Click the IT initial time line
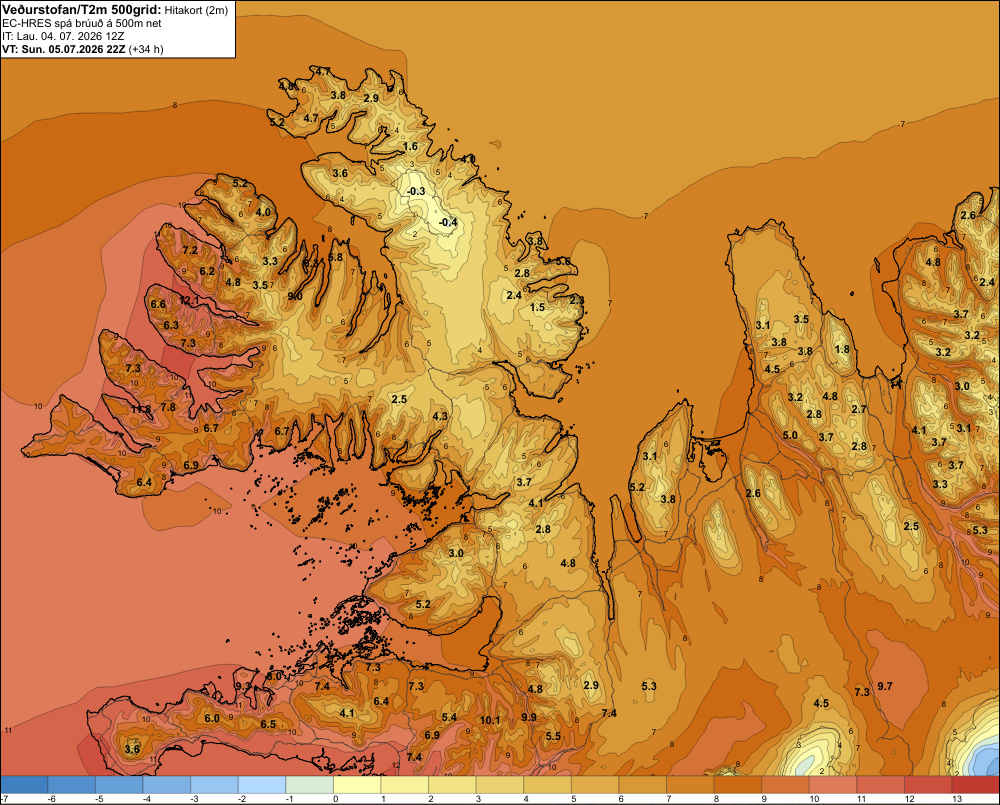 point(64,36)
